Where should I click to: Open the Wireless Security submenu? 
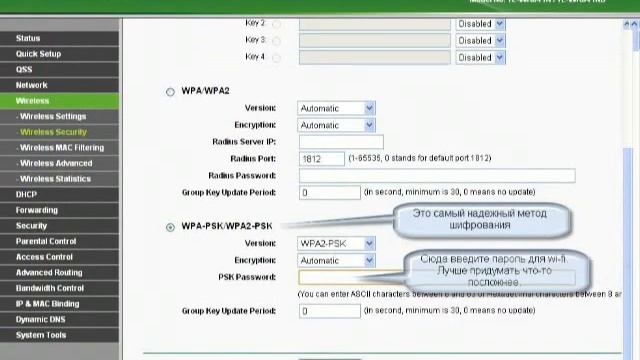[x=60, y=132]
